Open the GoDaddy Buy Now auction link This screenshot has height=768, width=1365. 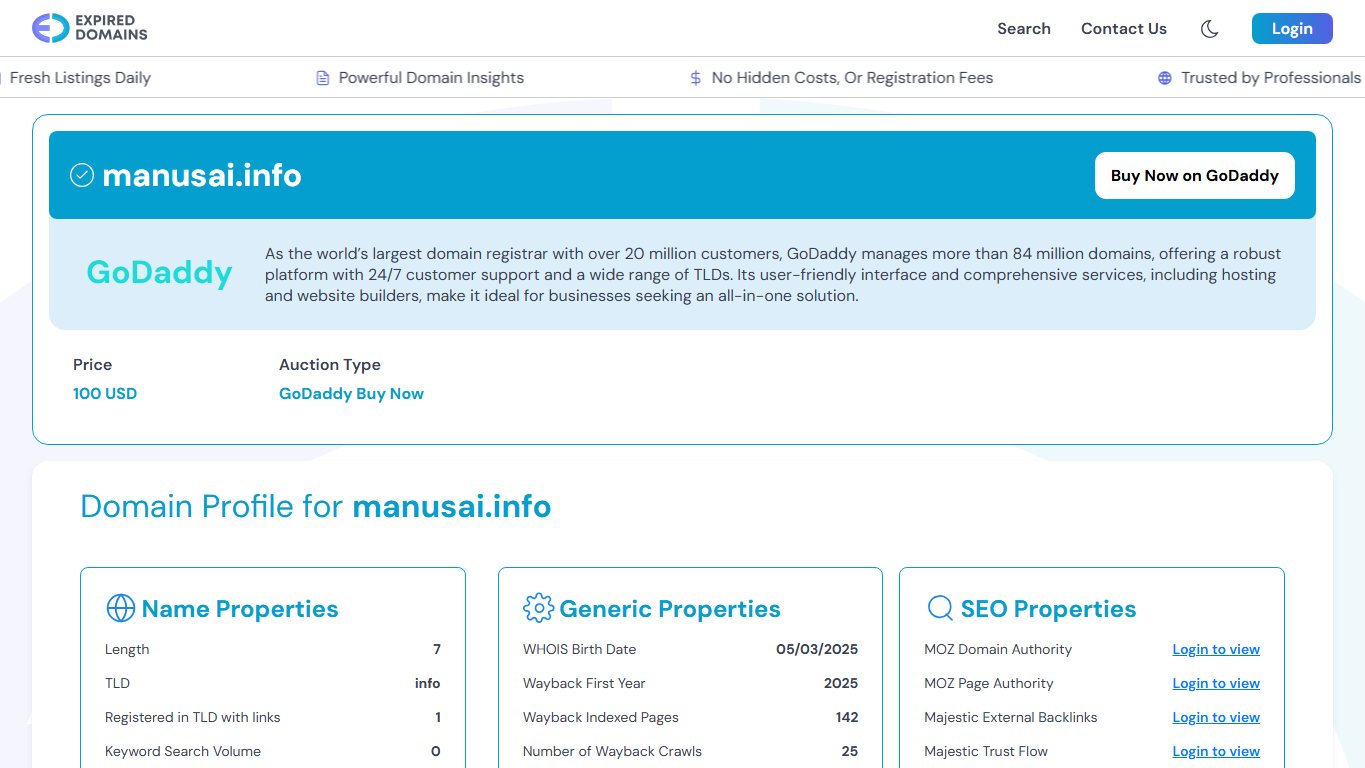click(x=351, y=393)
